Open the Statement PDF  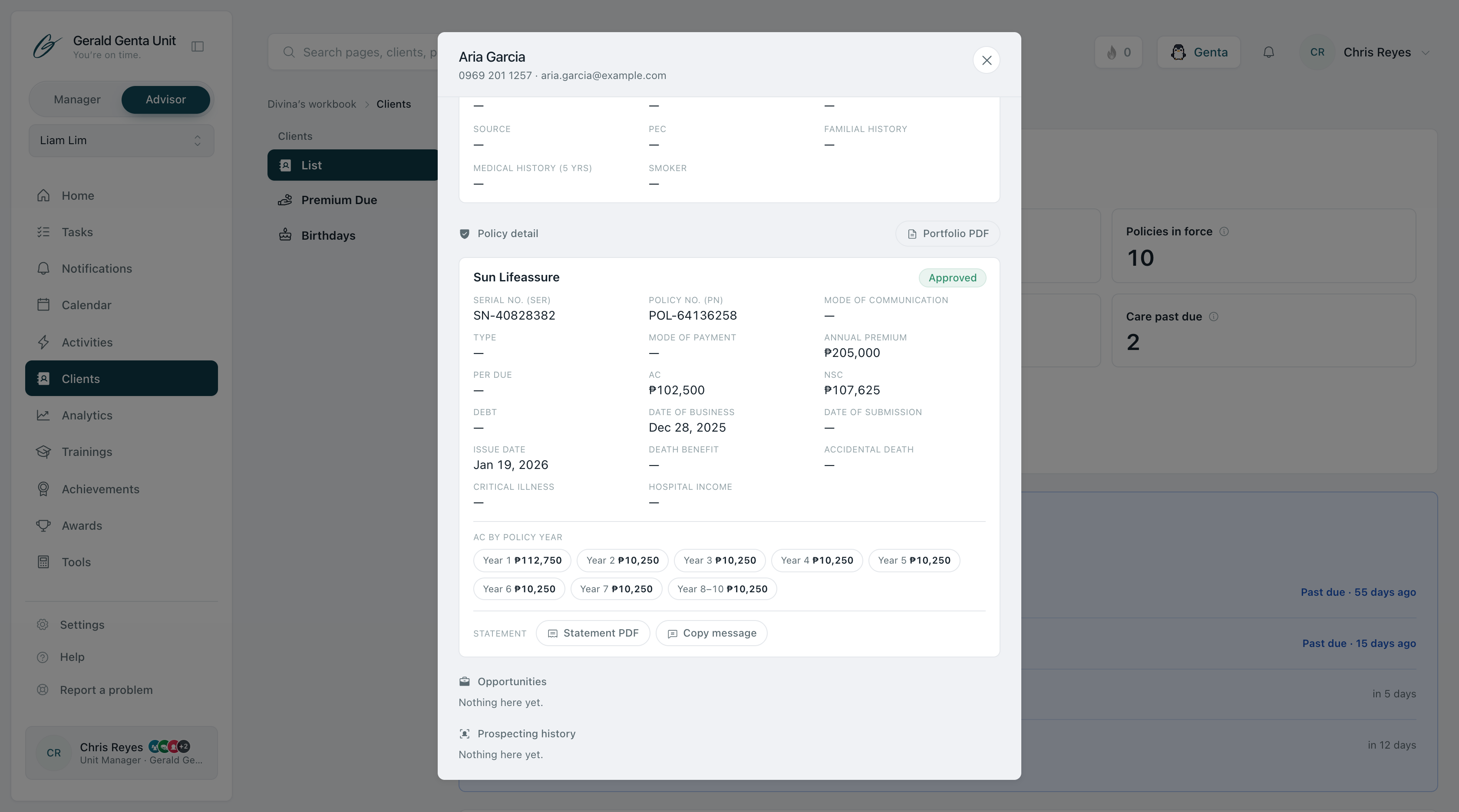point(593,633)
